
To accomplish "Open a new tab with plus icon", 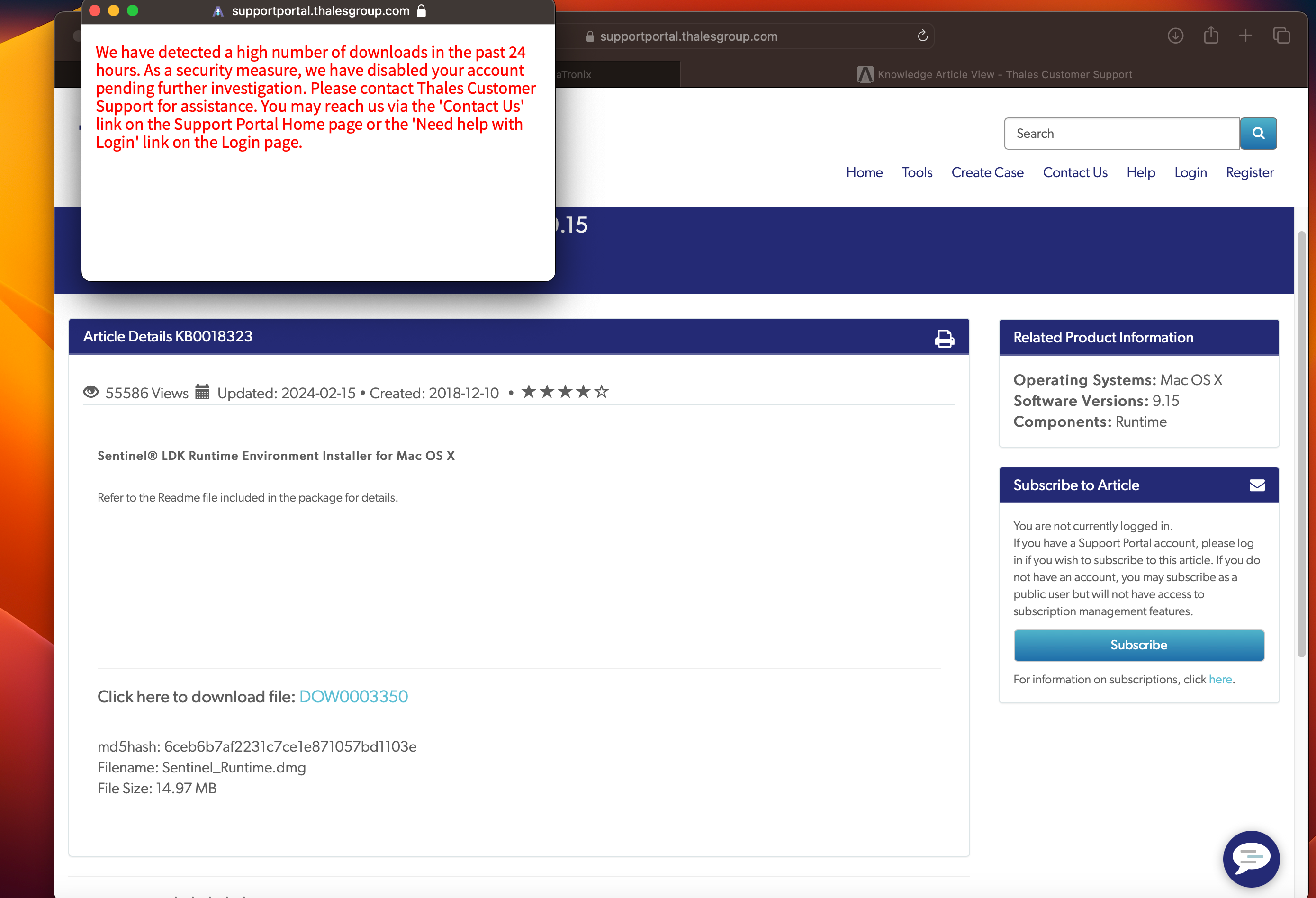I will click(x=1245, y=36).
